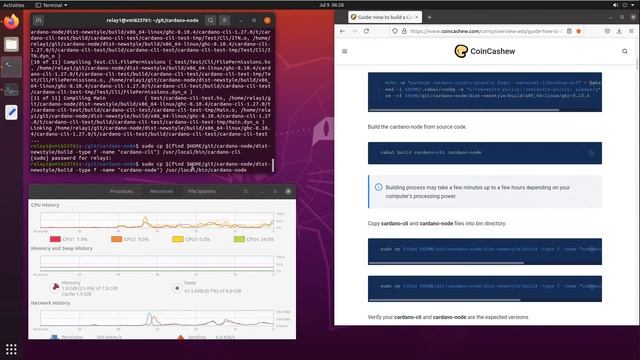Copy the cardano-cli sudo cp command
640x360 pixels.
(591, 249)
